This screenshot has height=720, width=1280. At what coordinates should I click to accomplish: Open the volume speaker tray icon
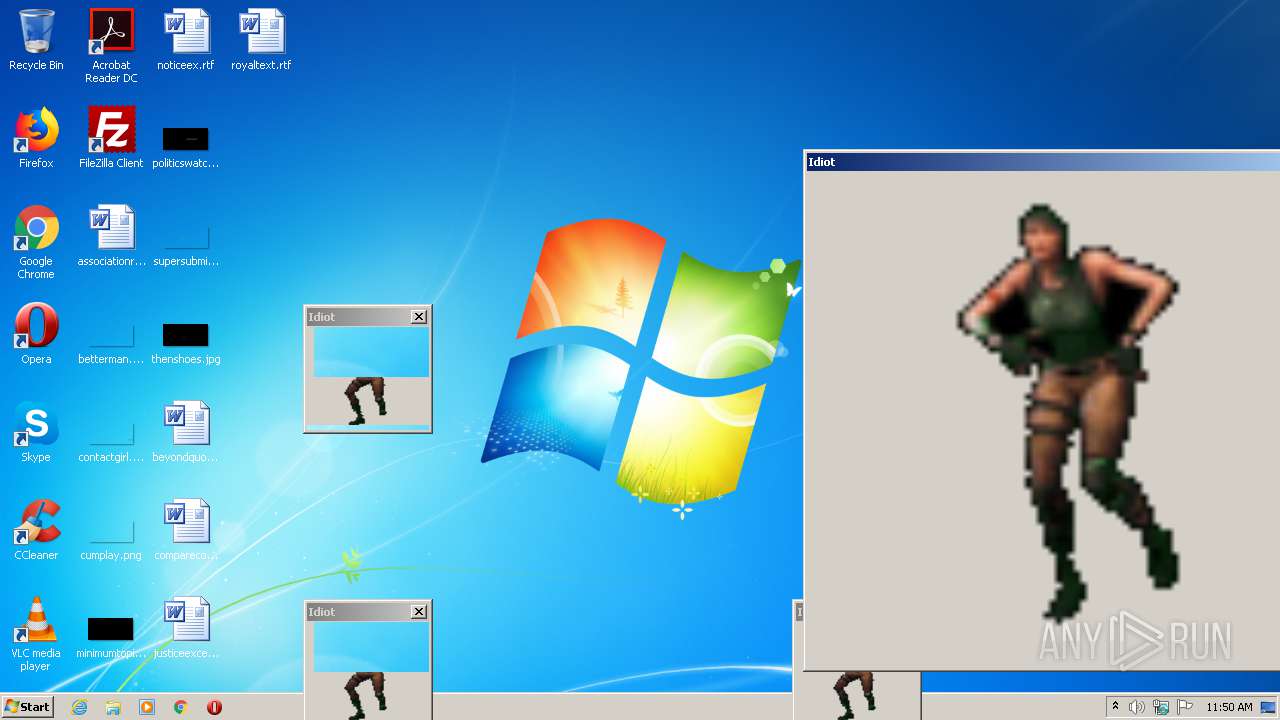click(1137, 707)
